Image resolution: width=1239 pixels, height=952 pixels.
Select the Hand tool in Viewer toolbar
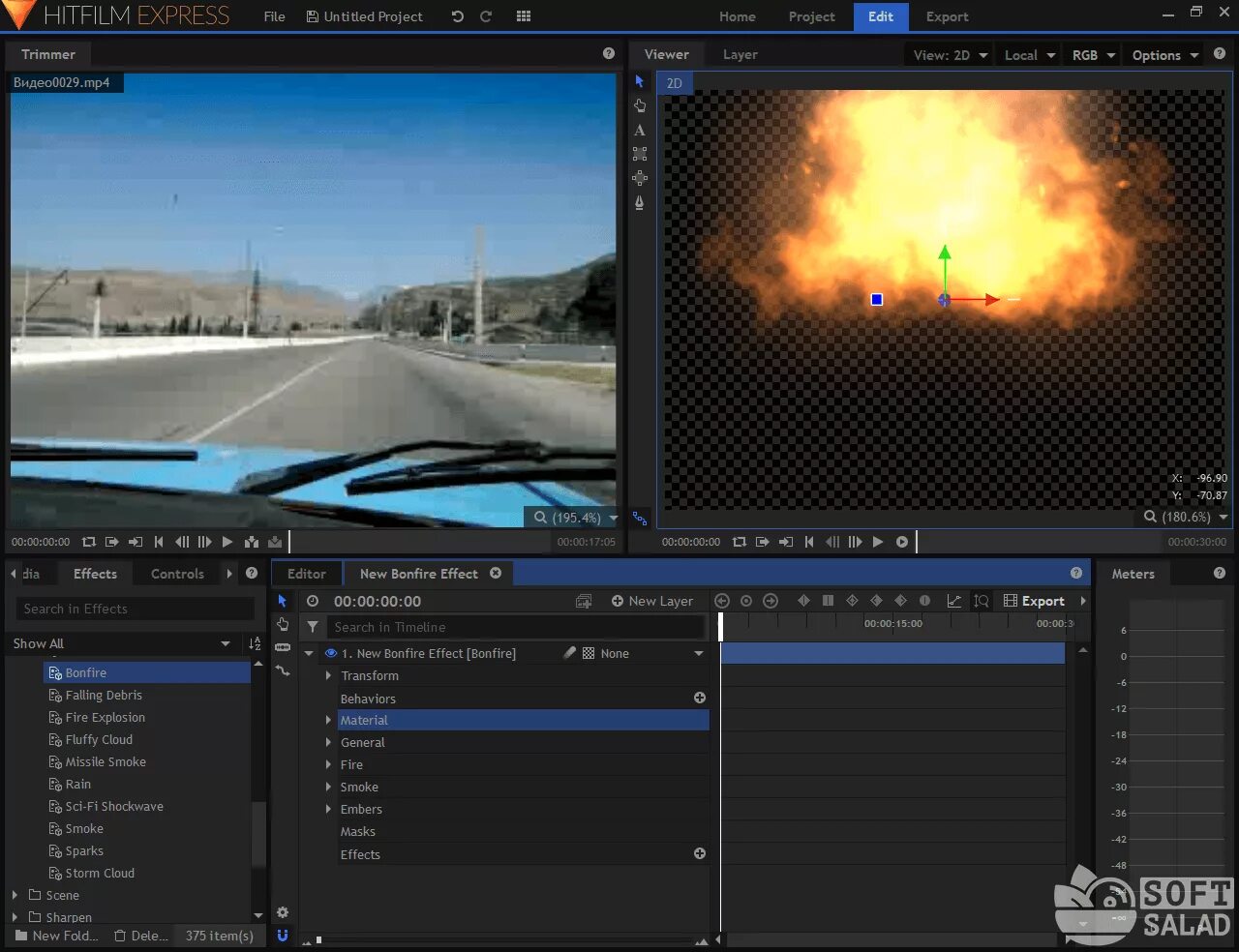tap(640, 105)
